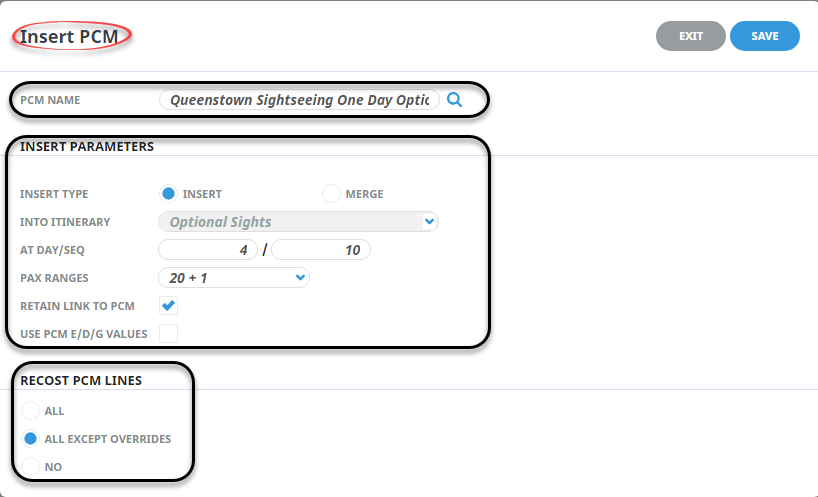Enable Use PCM E/D/G Values checkbox
818x497 pixels.
[169, 333]
